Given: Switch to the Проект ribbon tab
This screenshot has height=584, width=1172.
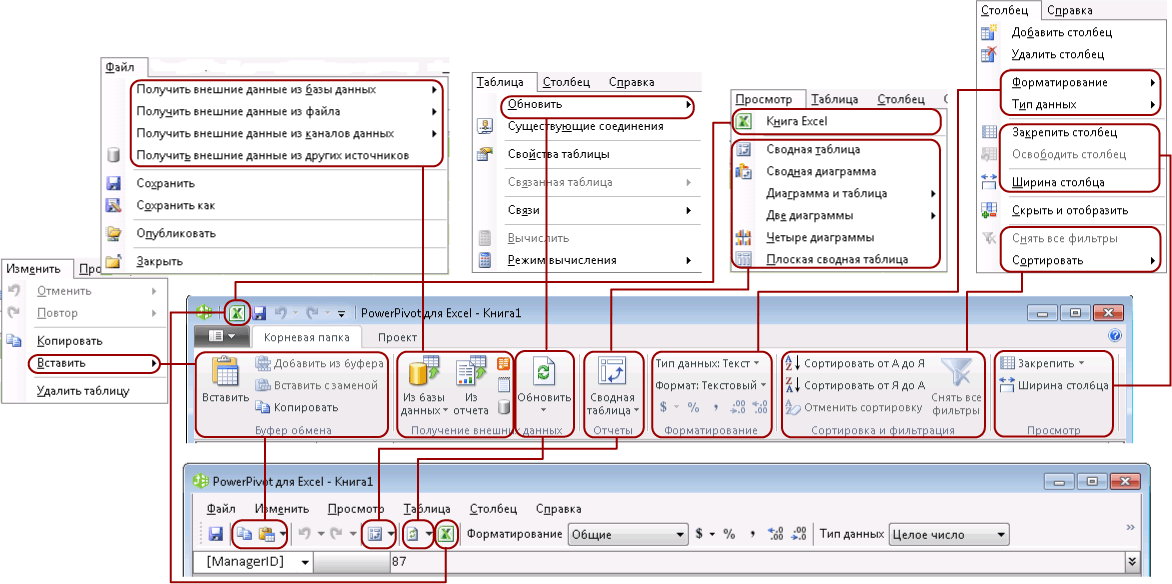Looking at the screenshot, I should point(397,337).
